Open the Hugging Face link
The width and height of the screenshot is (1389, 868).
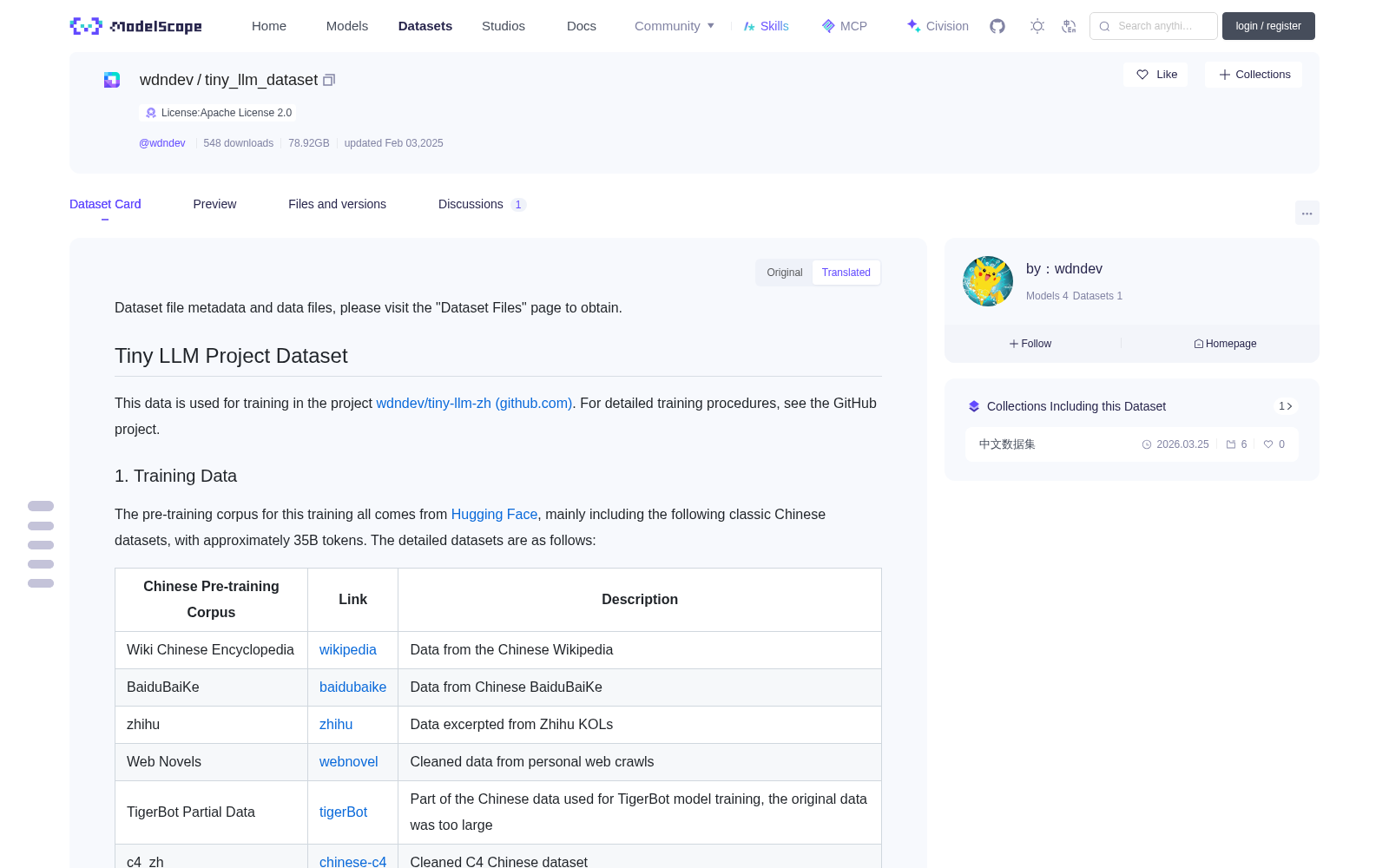pos(494,514)
